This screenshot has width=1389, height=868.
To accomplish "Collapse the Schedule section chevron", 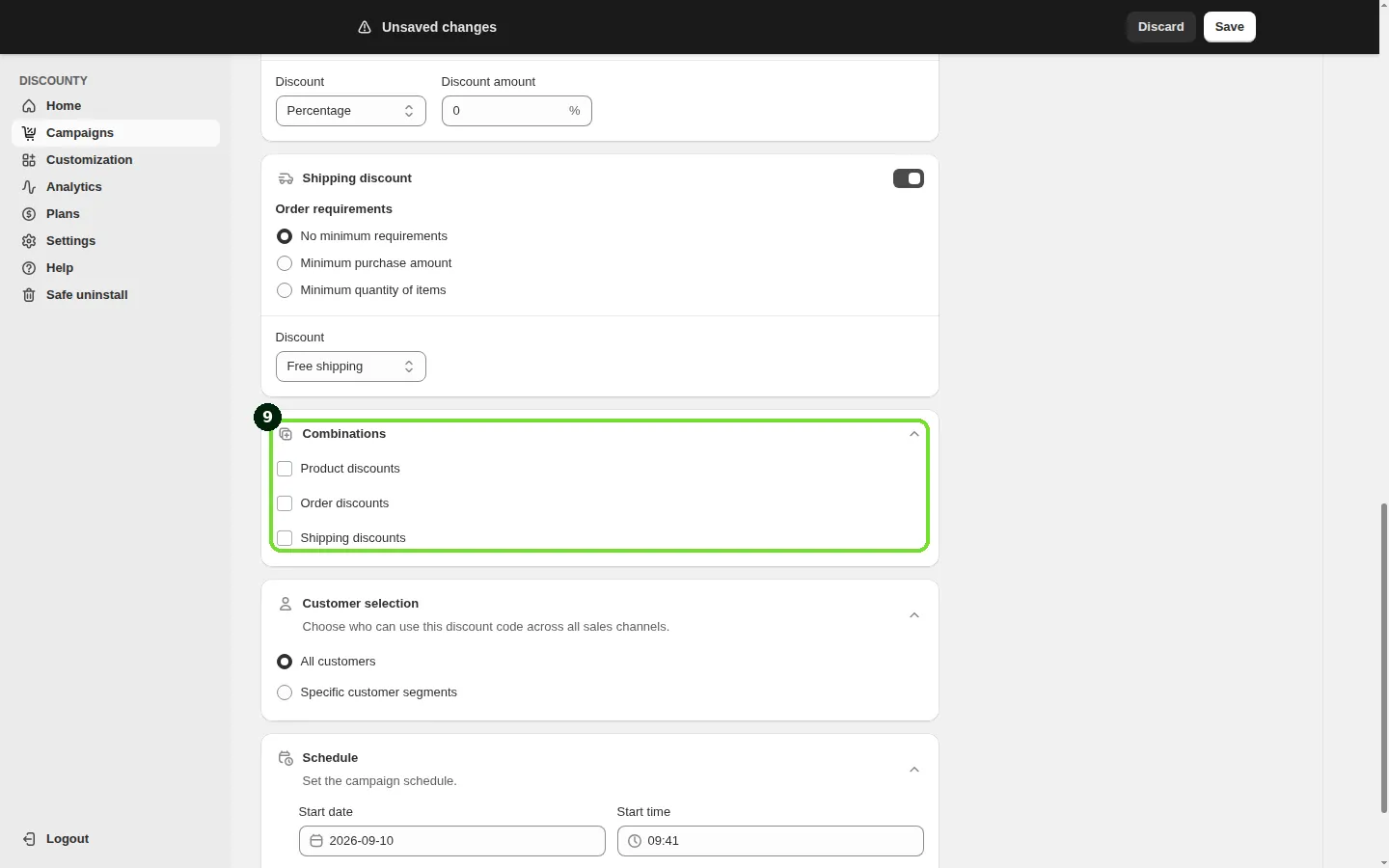I will [914, 770].
